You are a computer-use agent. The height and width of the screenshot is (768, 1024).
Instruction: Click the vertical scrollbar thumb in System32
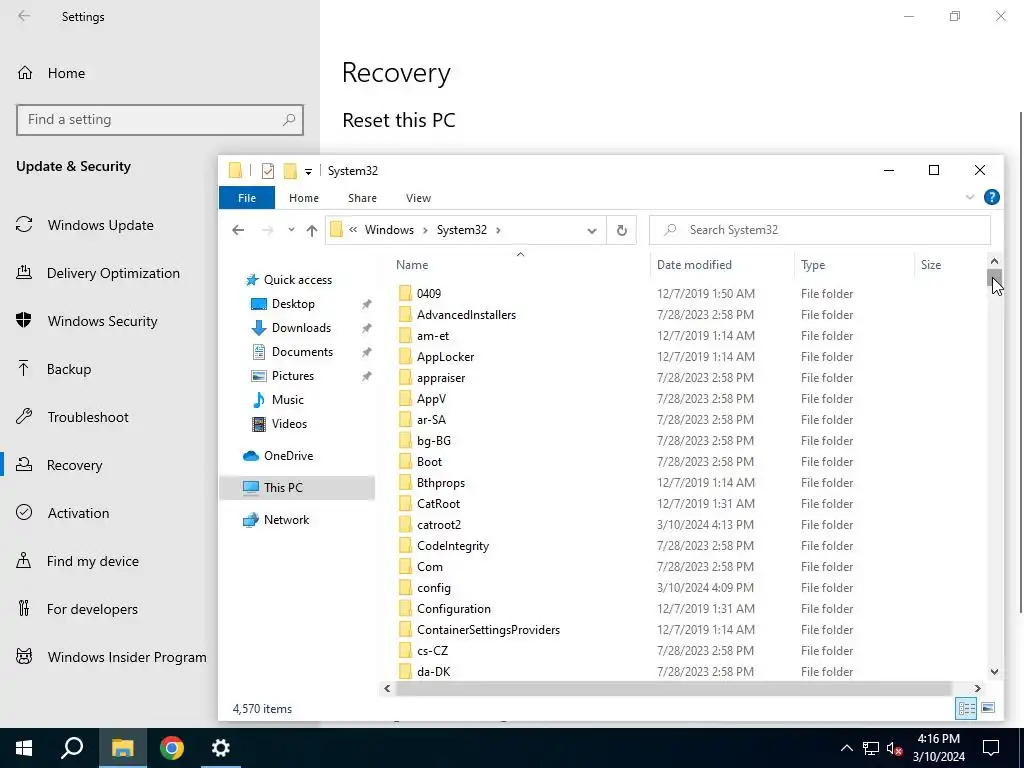click(994, 277)
